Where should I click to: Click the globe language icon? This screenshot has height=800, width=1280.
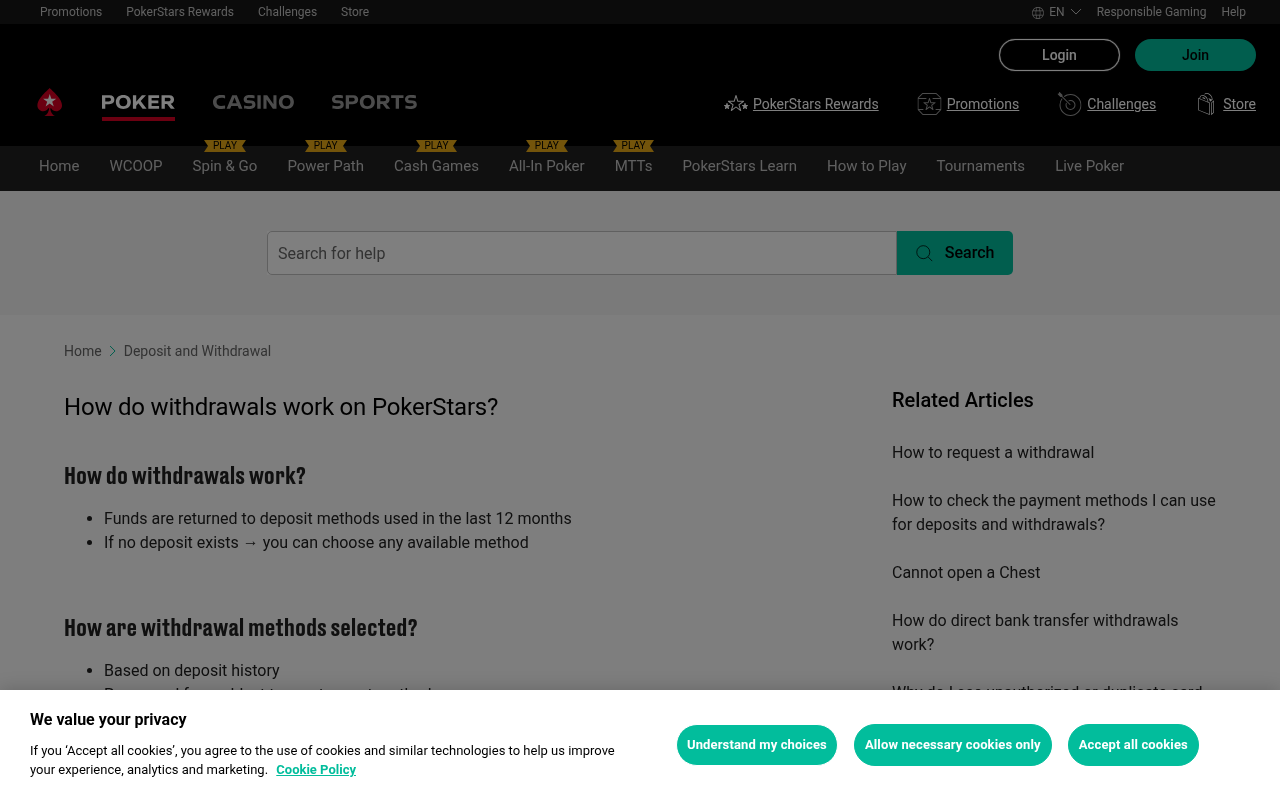click(x=1038, y=13)
